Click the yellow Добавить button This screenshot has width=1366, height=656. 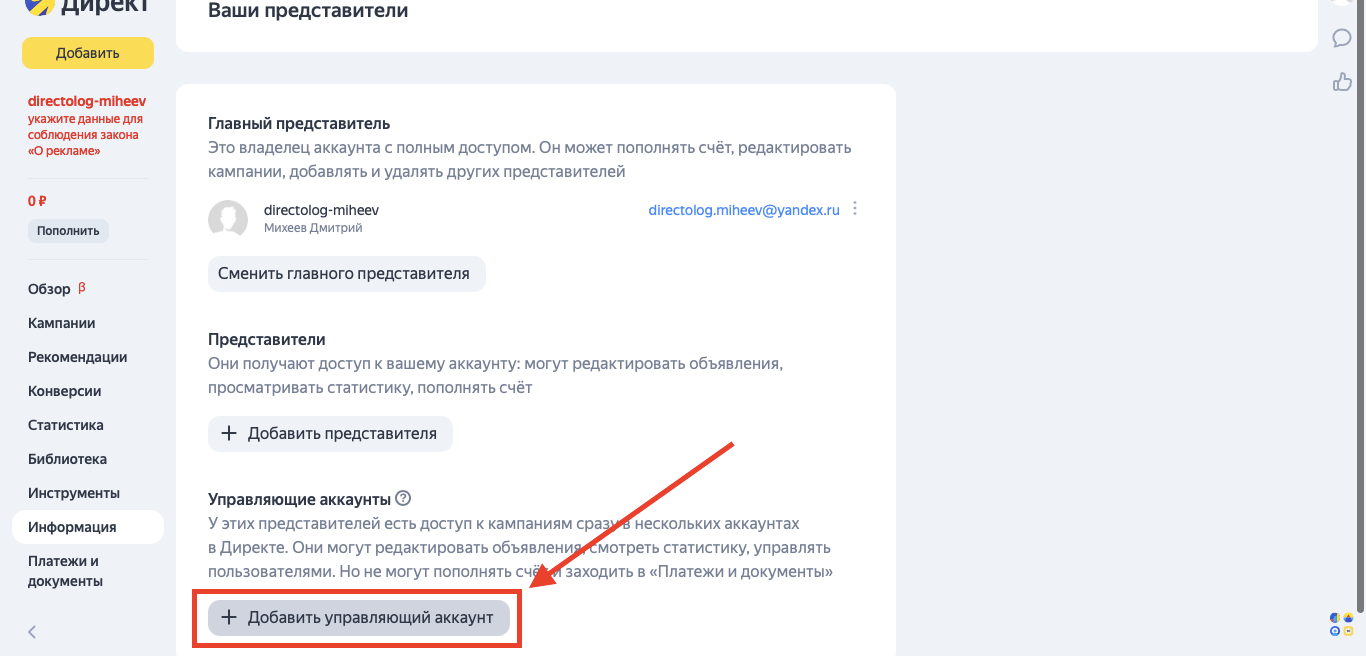point(88,53)
